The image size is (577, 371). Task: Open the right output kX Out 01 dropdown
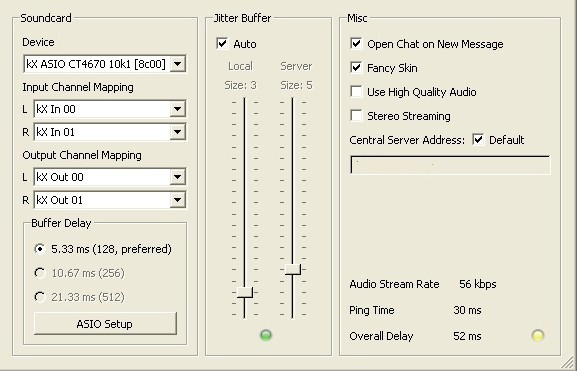110,200
